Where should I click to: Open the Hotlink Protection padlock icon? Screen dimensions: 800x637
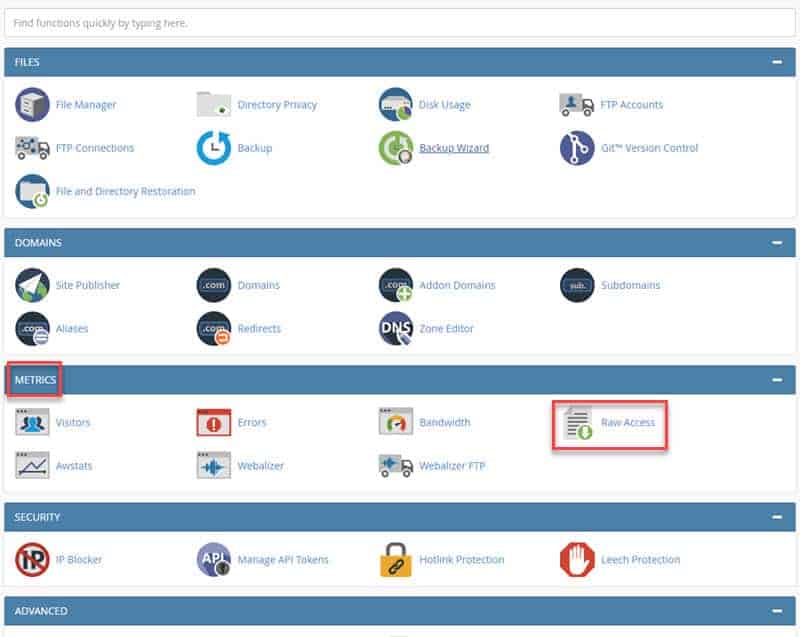[395, 559]
